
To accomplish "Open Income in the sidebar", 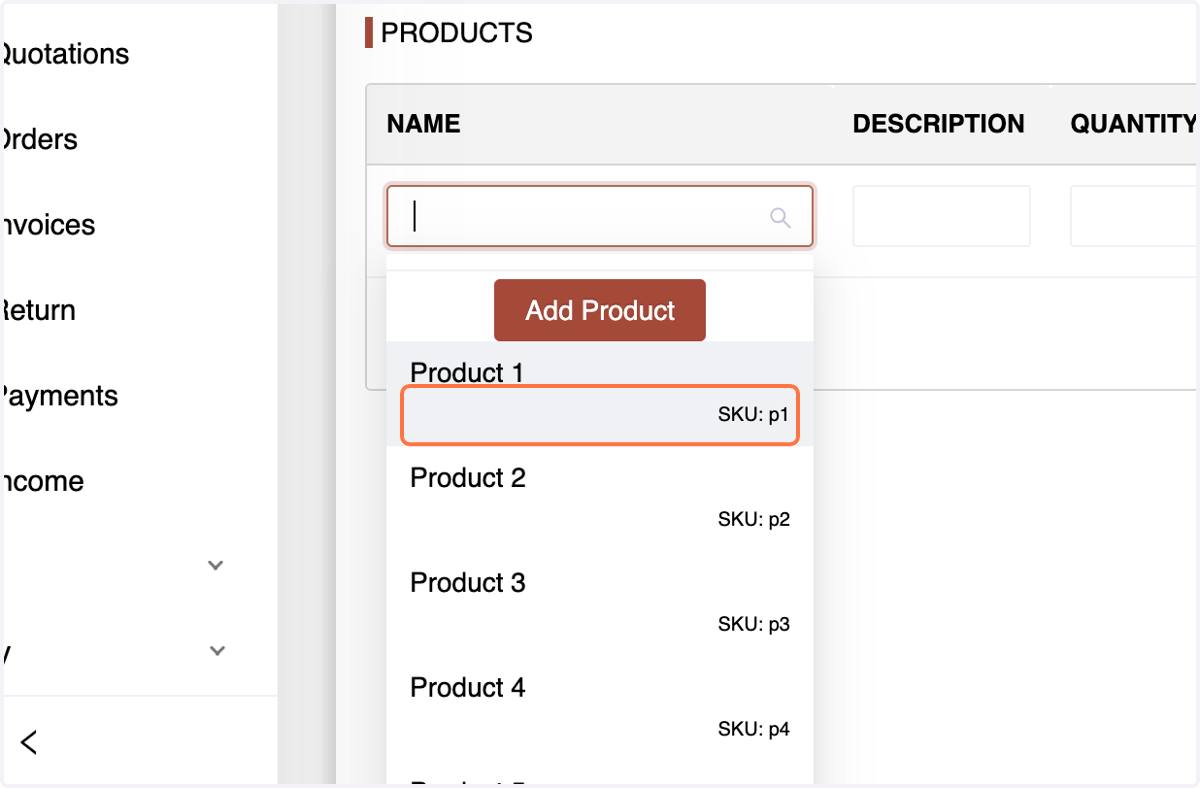I will (42, 481).
